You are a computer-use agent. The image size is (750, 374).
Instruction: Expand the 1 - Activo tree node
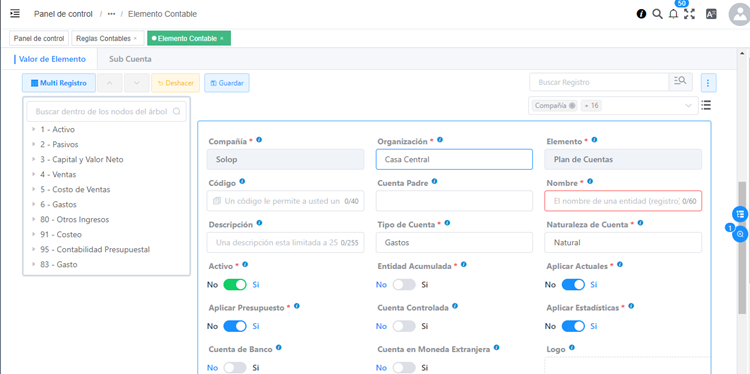click(33, 130)
